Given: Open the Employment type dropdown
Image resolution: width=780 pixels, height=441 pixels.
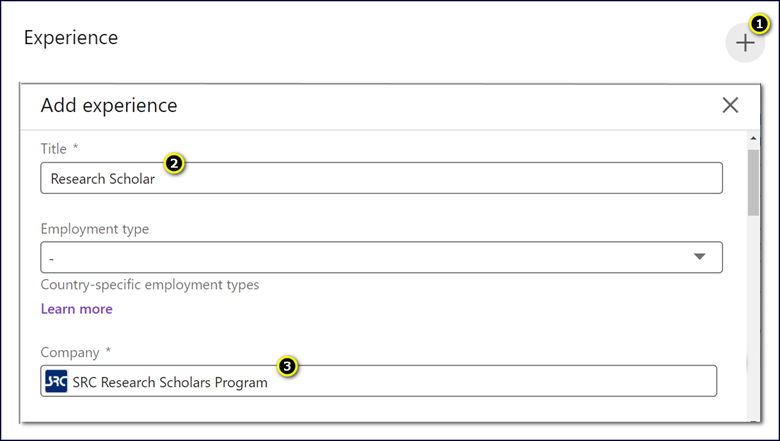Looking at the screenshot, I should tap(381, 257).
